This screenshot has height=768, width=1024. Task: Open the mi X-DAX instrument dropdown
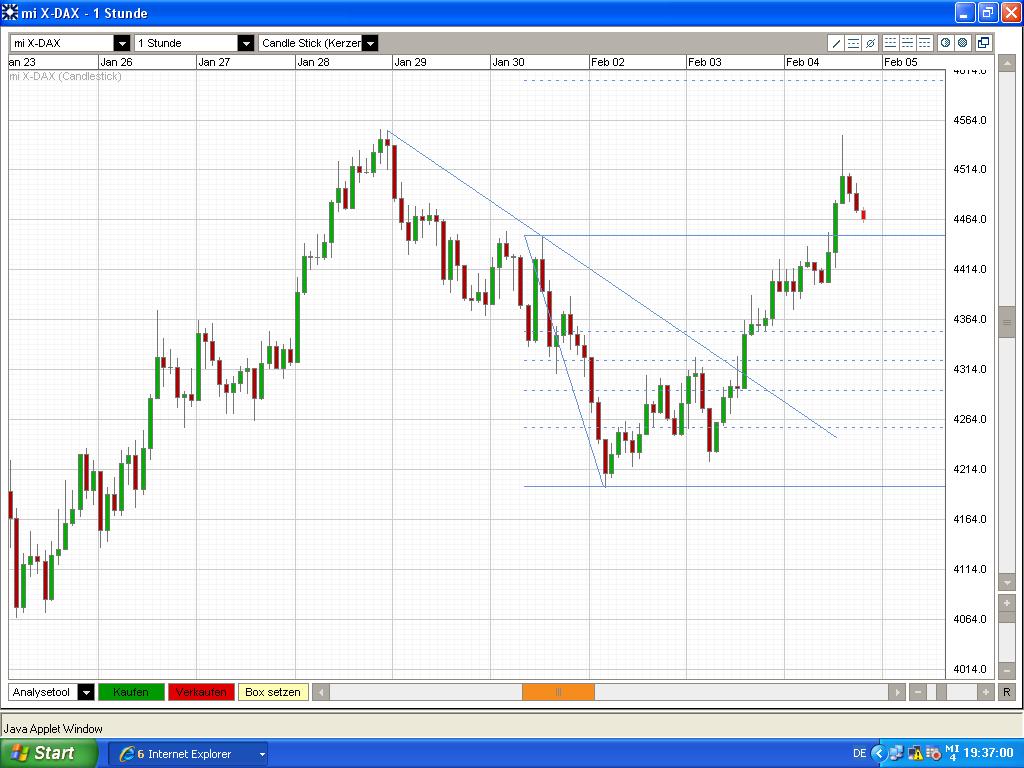pyautogui.click(x=121, y=43)
